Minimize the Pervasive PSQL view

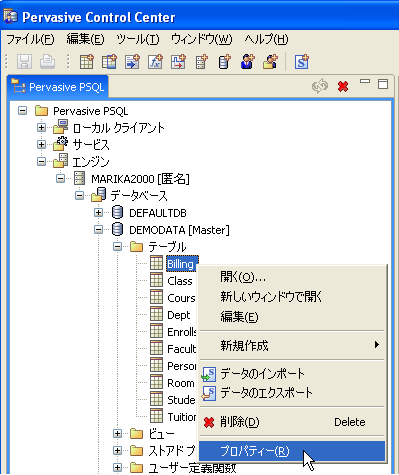(x=365, y=82)
